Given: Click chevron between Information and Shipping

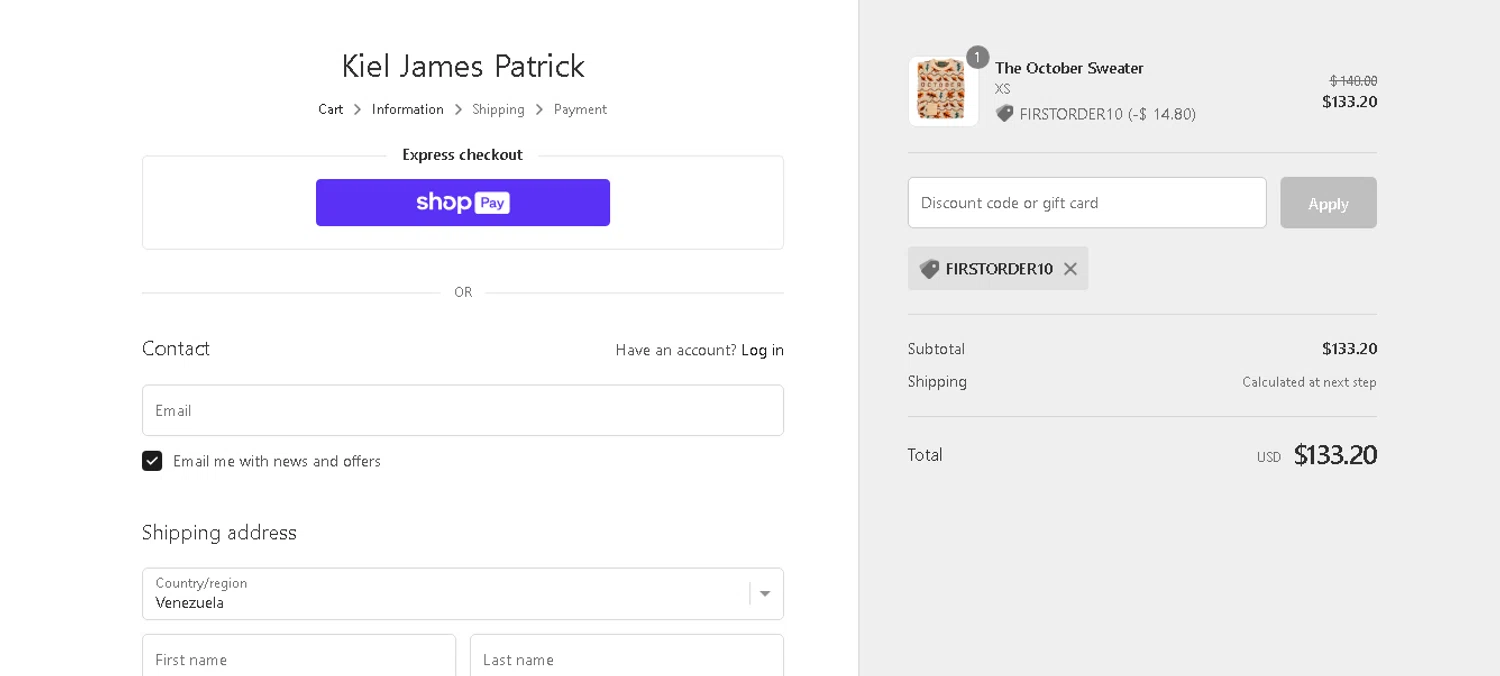Looking at the screenshot, I should (x=458, y=109).
